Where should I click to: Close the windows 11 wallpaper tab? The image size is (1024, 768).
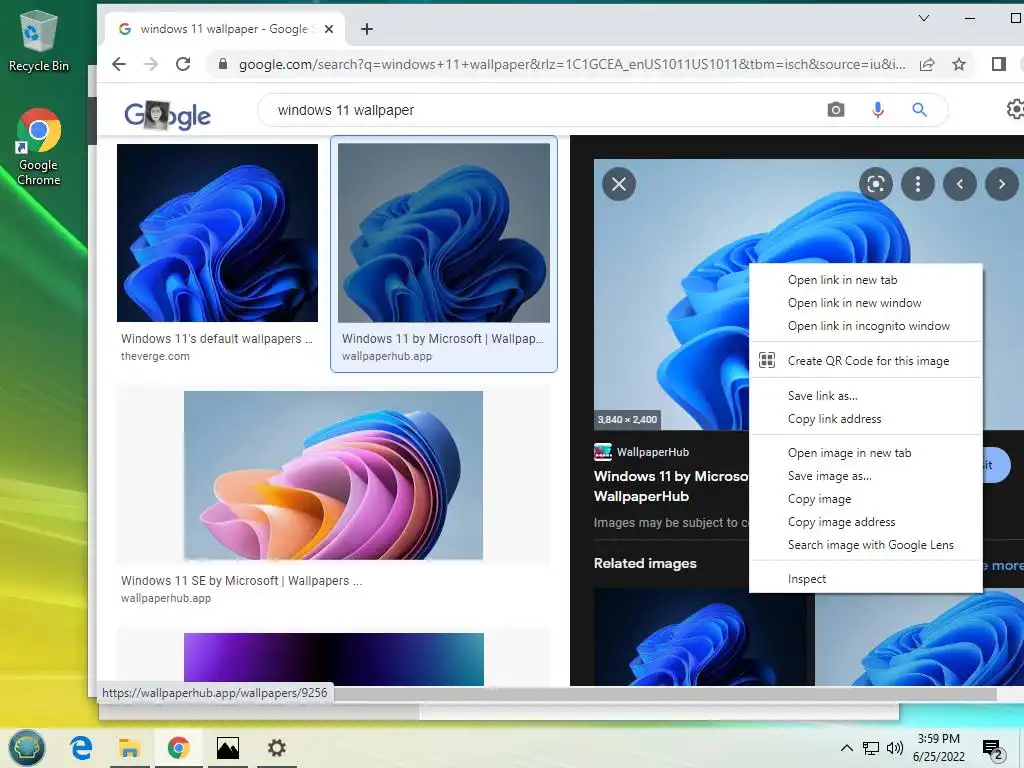[329, 29]
